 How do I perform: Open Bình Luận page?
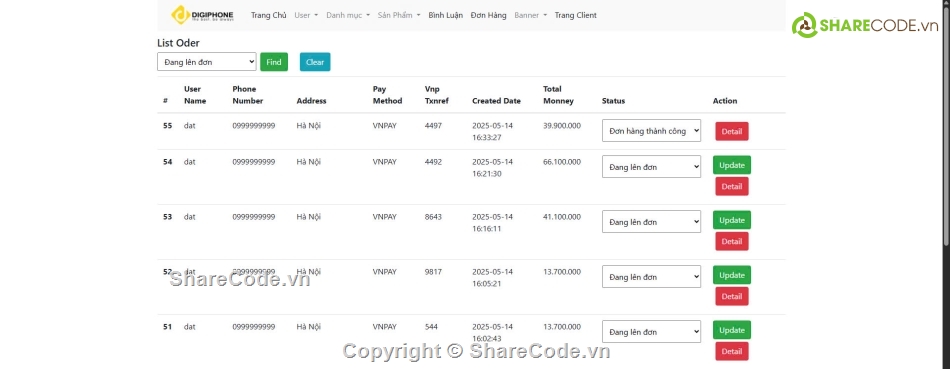pyautogui.click(x=445, y=15)
